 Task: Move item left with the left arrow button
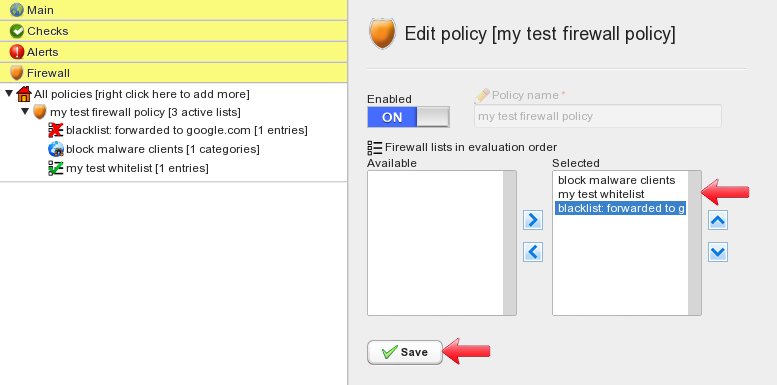coord(533,252)
